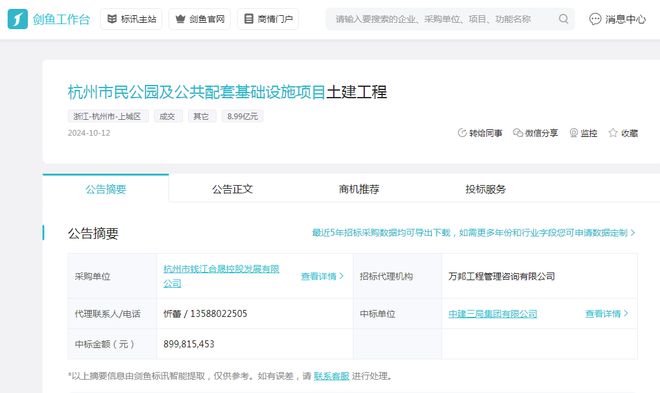This screenshot has height=393, width=660.
Task: Open the buyer link 杭州市钱江合晟控股发展有限公司
Action: click(x=221, y=276)
